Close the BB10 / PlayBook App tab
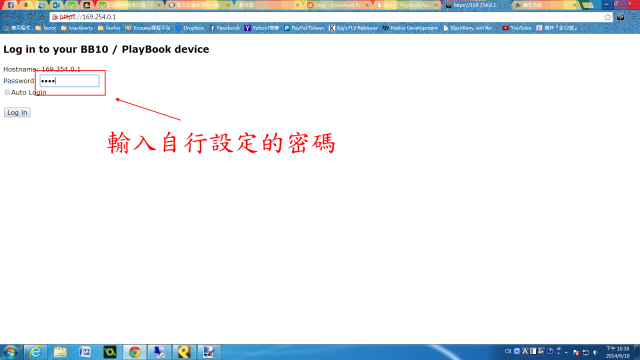Screen dimensions: 640x360 436,5
